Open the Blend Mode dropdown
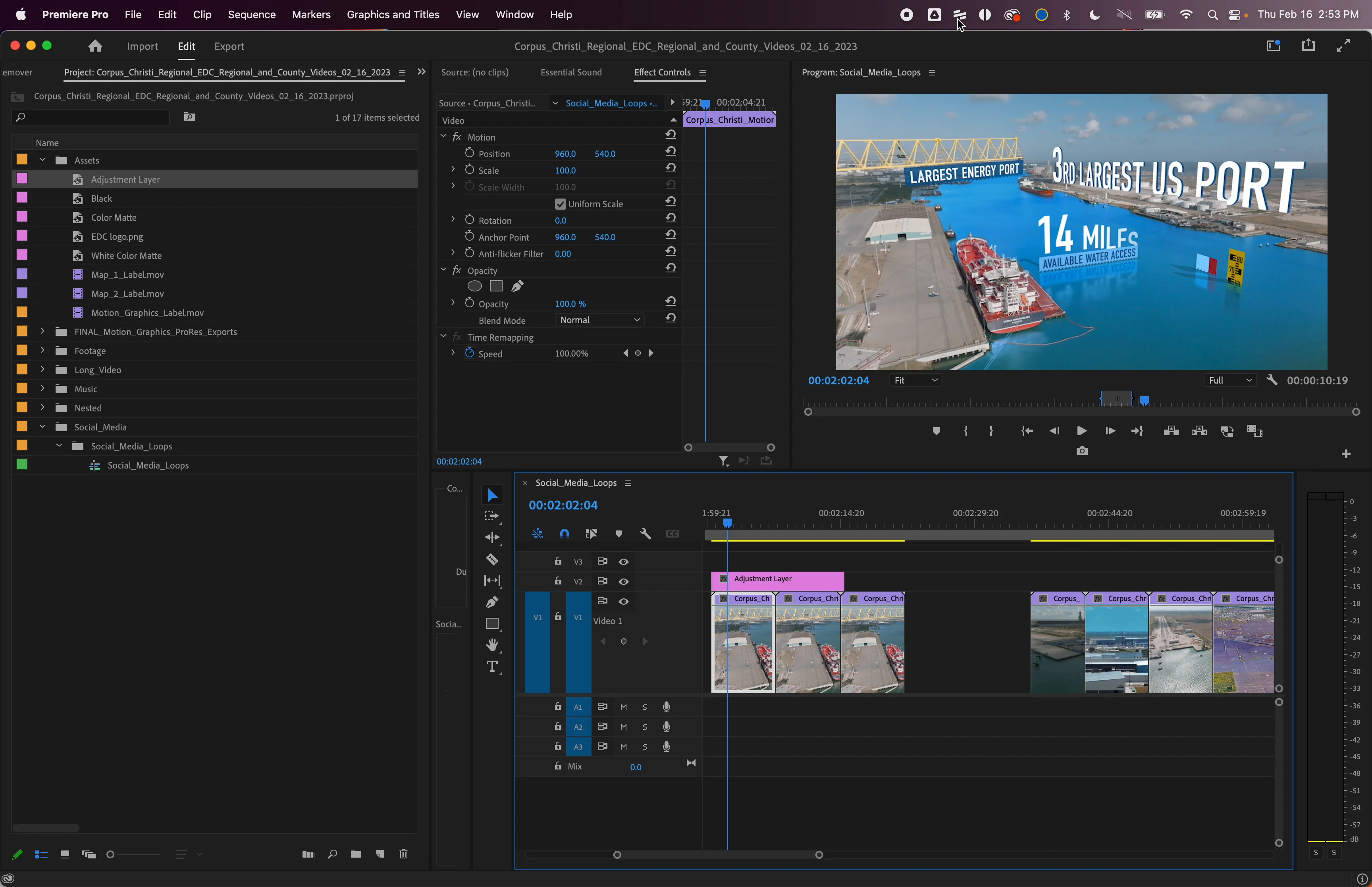 (x=599, y=320)
